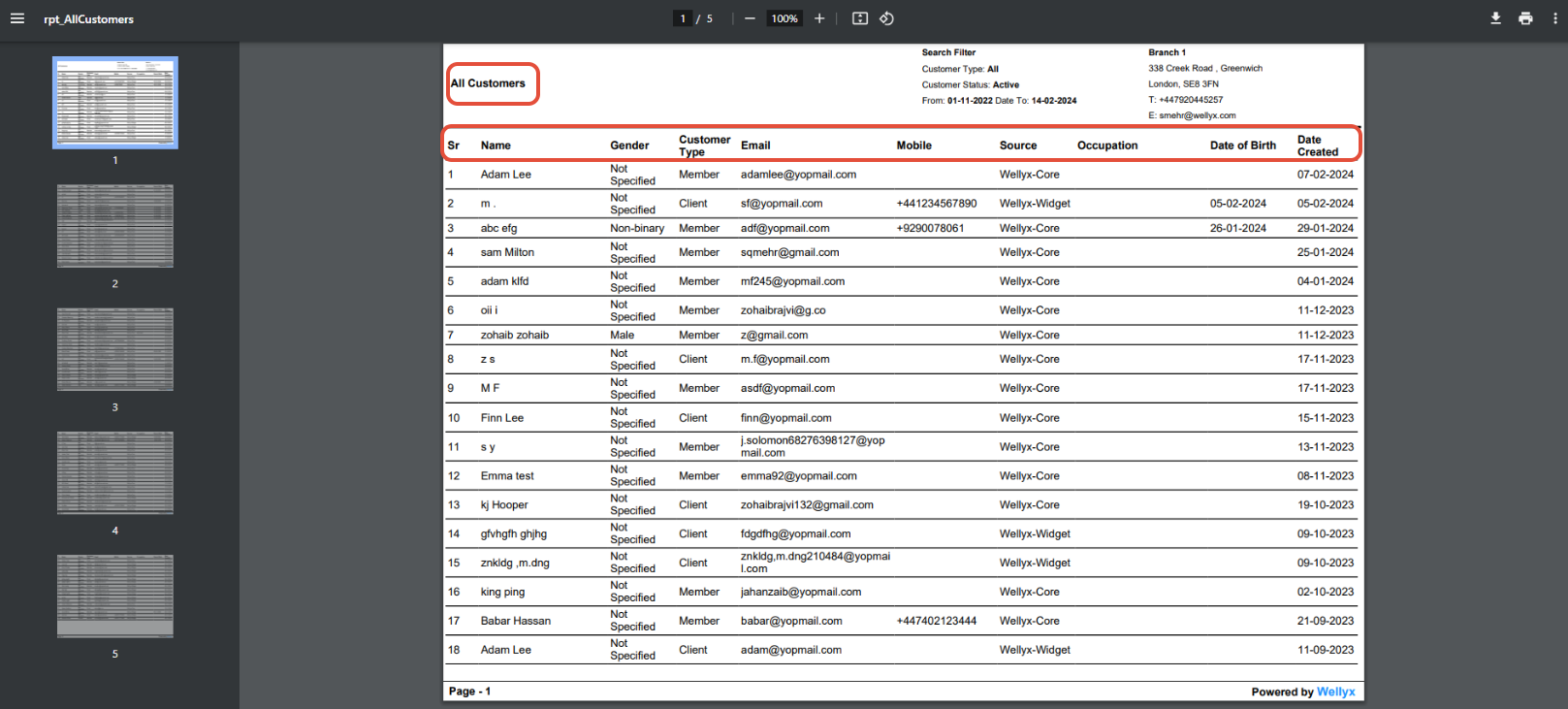
Task: Toggle the sidebar menu icon
Action: [x=17, y=18]
